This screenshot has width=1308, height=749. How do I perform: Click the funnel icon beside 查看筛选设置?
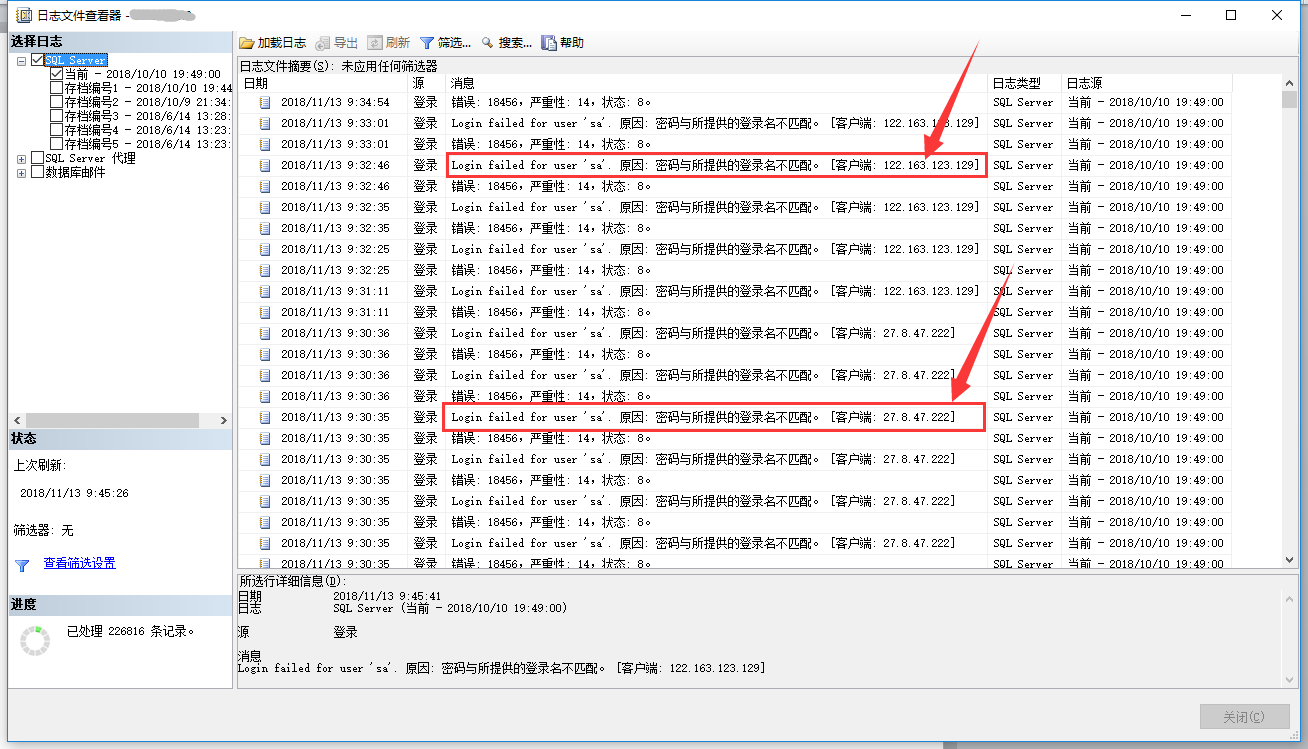point(22,565)
